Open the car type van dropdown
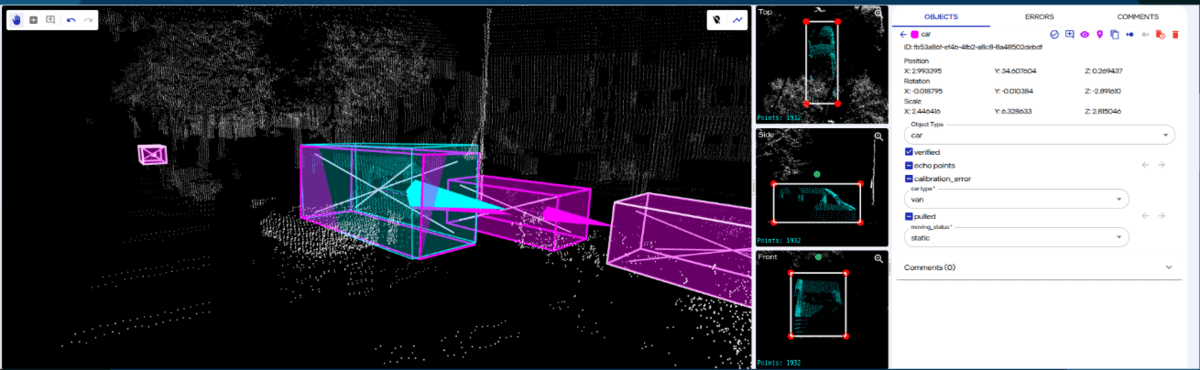1200x370 pixels. pos(1016,199)
